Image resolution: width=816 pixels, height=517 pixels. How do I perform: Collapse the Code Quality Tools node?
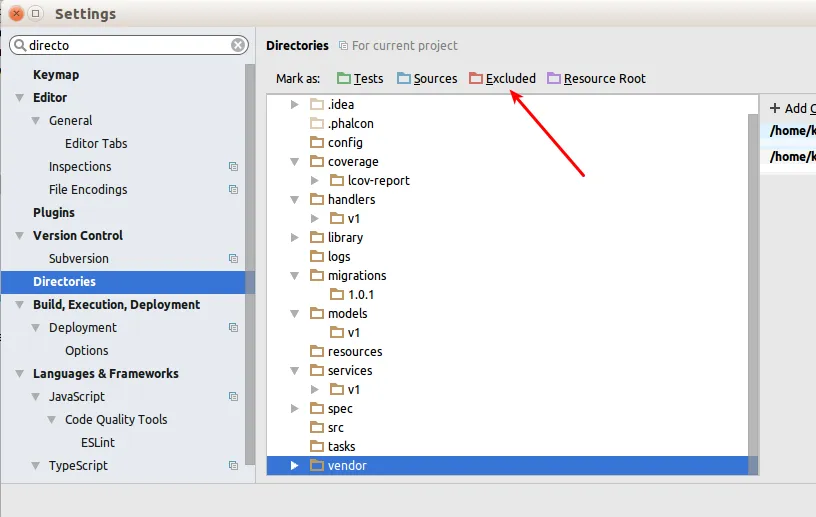[x=52, y=420]
